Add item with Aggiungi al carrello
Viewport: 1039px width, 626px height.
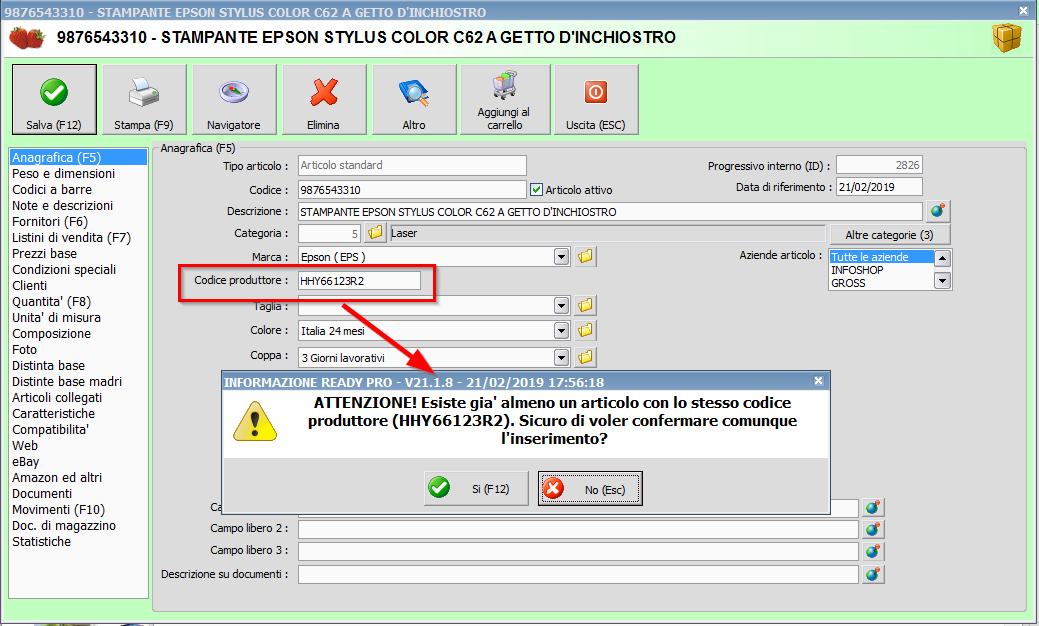[505, 99]
